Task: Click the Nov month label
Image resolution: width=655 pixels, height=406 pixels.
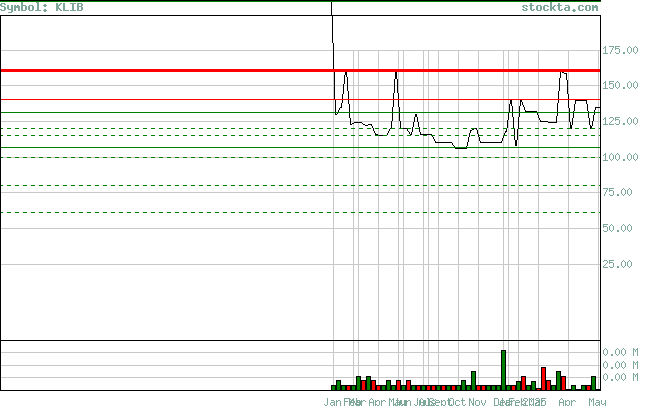Action: 477,402
